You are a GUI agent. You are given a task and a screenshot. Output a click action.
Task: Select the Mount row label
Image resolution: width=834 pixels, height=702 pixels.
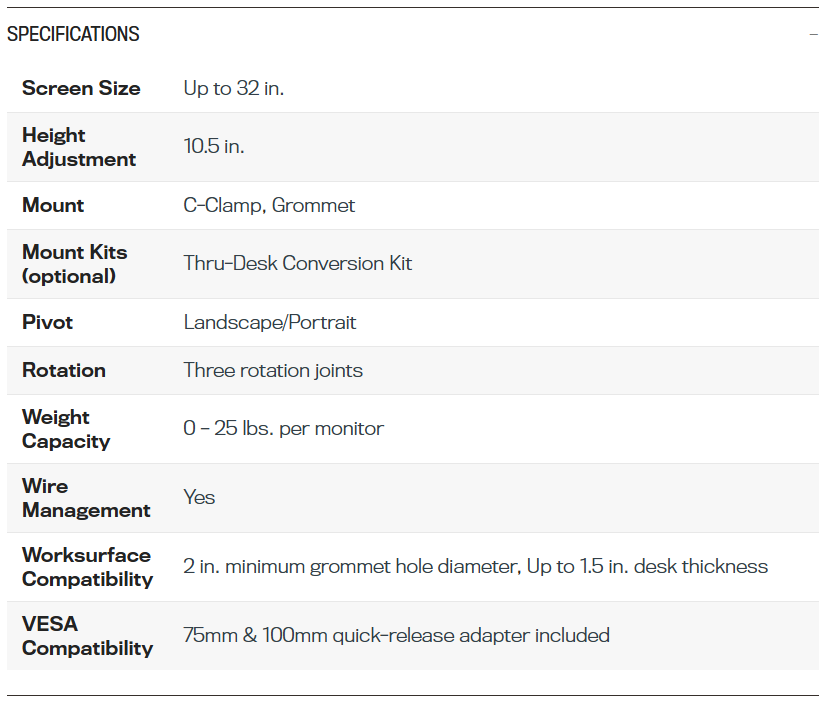pyautogui.click(x=53, y=205)
